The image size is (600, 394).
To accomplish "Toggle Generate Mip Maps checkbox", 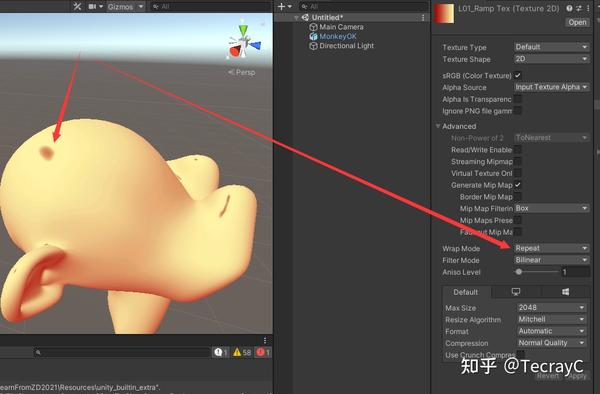I will pos(518,185).
